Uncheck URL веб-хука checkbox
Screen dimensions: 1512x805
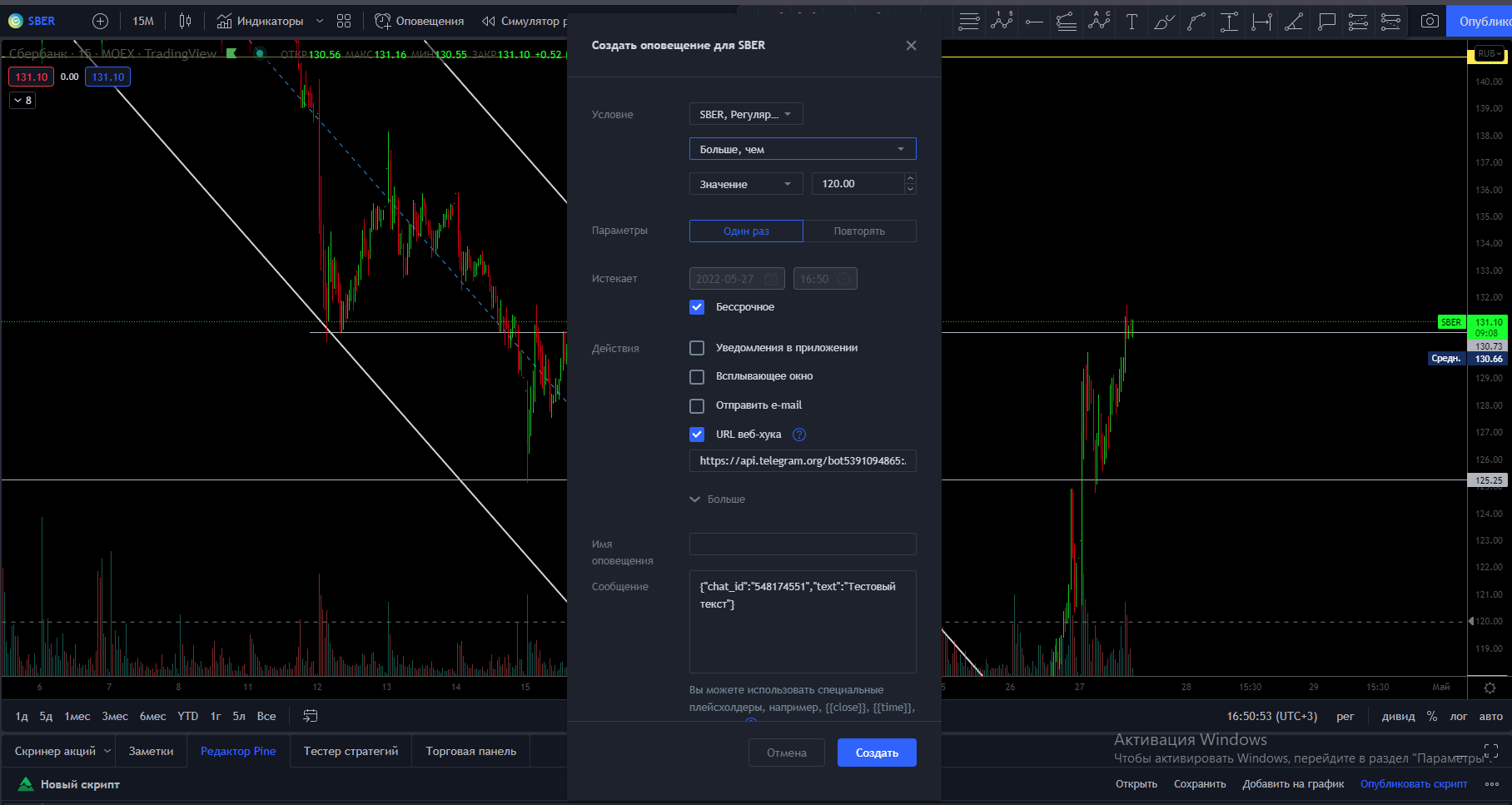pos(697,434)
